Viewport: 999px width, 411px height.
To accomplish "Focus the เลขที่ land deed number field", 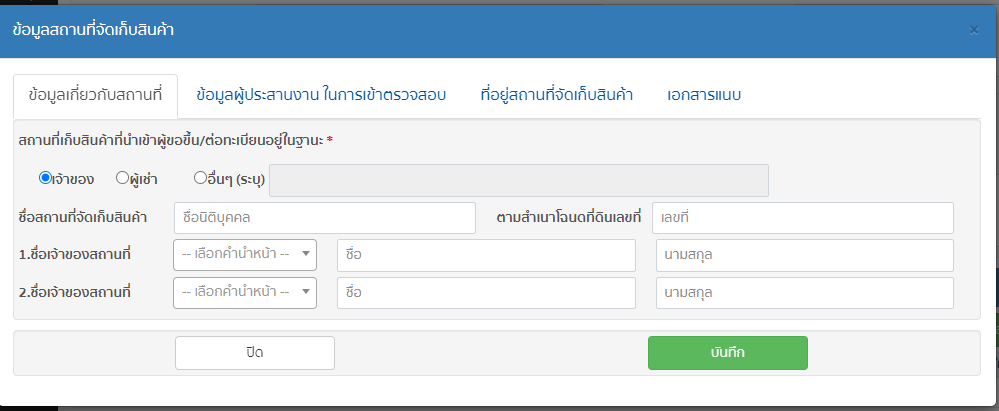I will click(803, 218).
